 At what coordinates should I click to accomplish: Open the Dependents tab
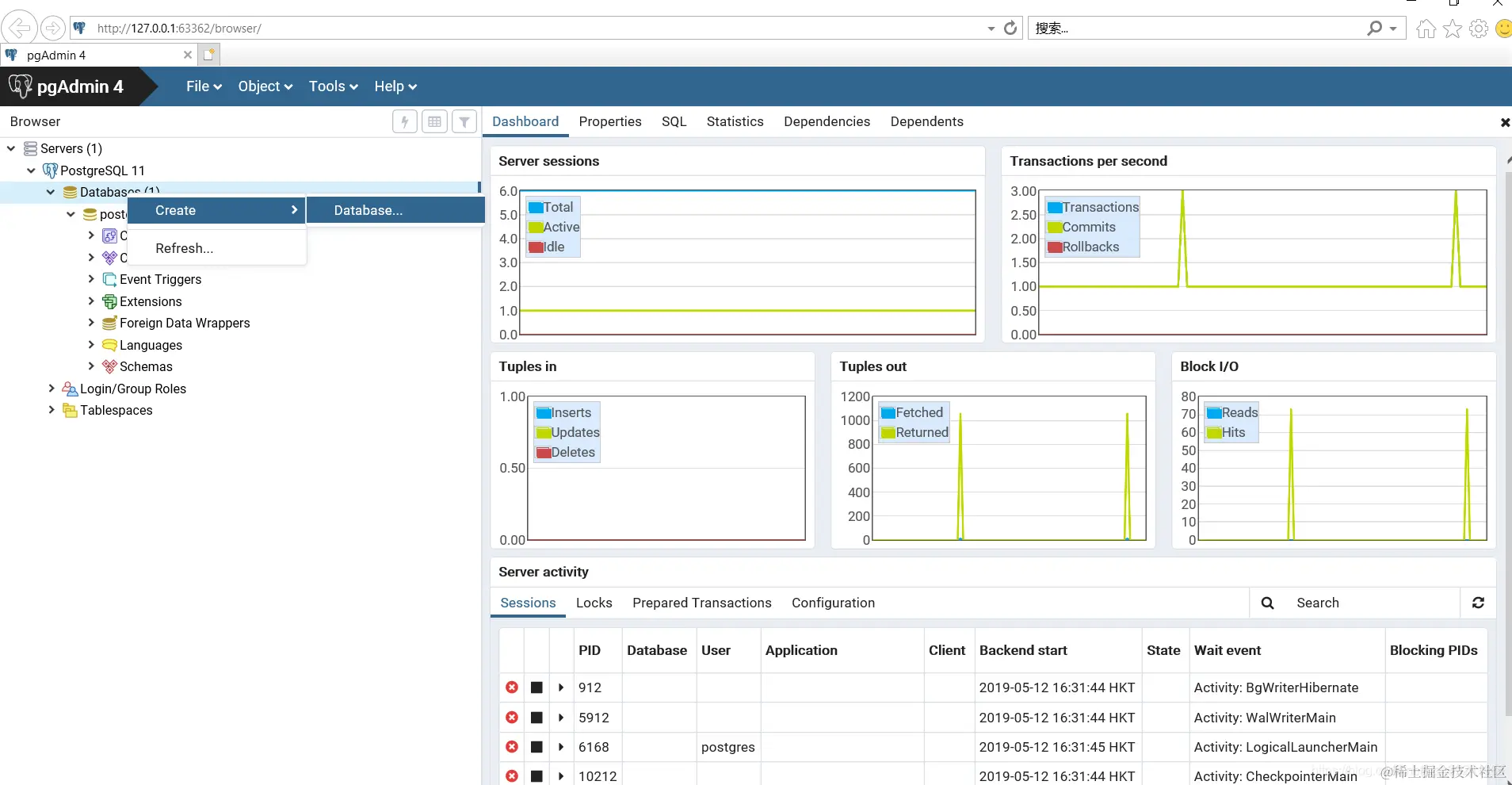[926, 121]
